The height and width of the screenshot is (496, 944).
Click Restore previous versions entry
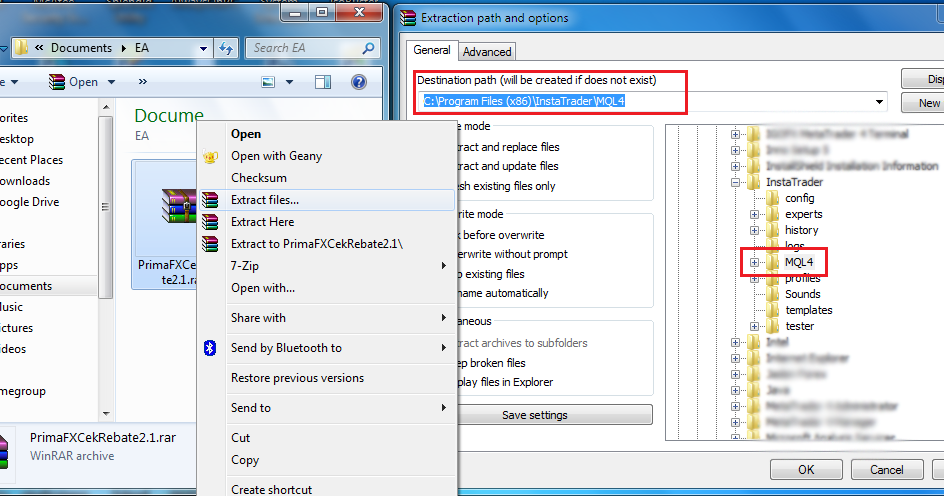(x=327, y=378)
